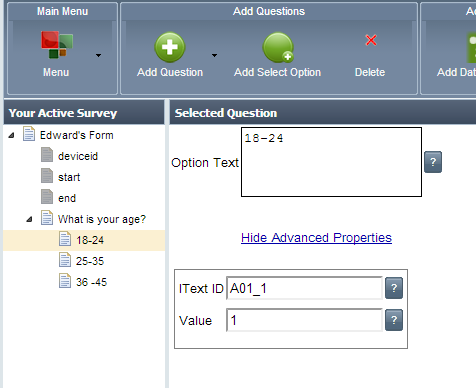Click the green Add Question plus icon

(170, 47)
